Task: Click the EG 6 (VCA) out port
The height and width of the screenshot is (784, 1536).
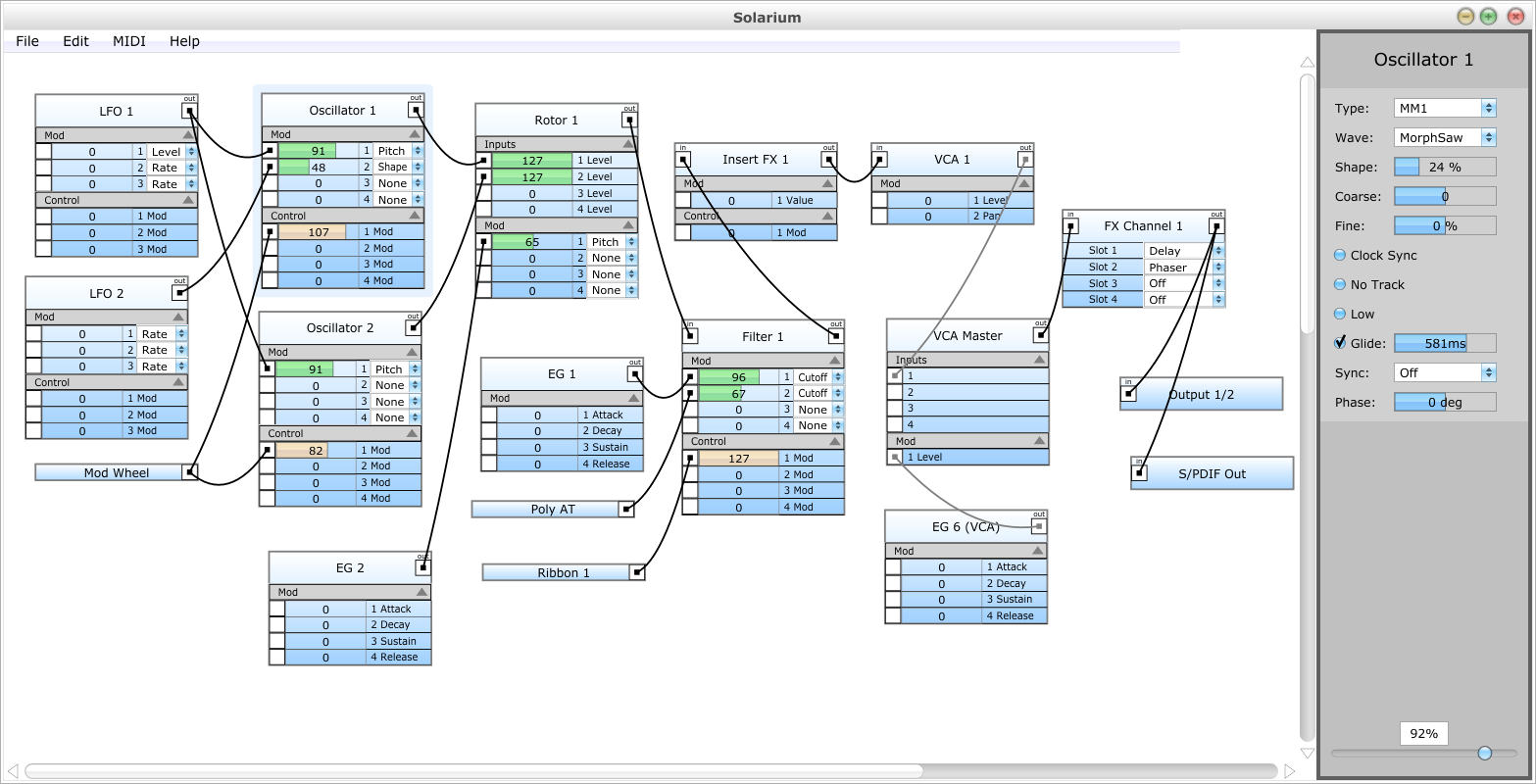Action: click(x=1039, y=526)
